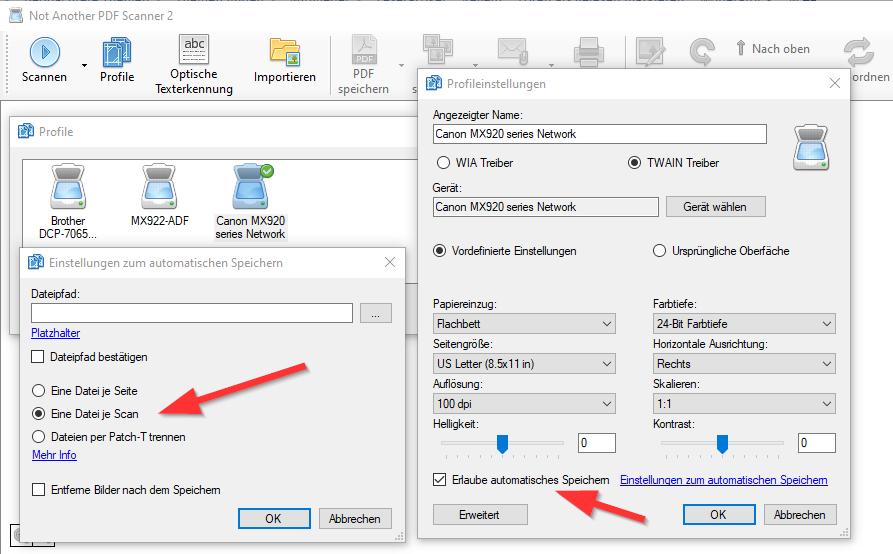Select Canon MX920 series Network profile
Image resolution: width=893 pixels, height=554 pixels.
coord(250,202)
